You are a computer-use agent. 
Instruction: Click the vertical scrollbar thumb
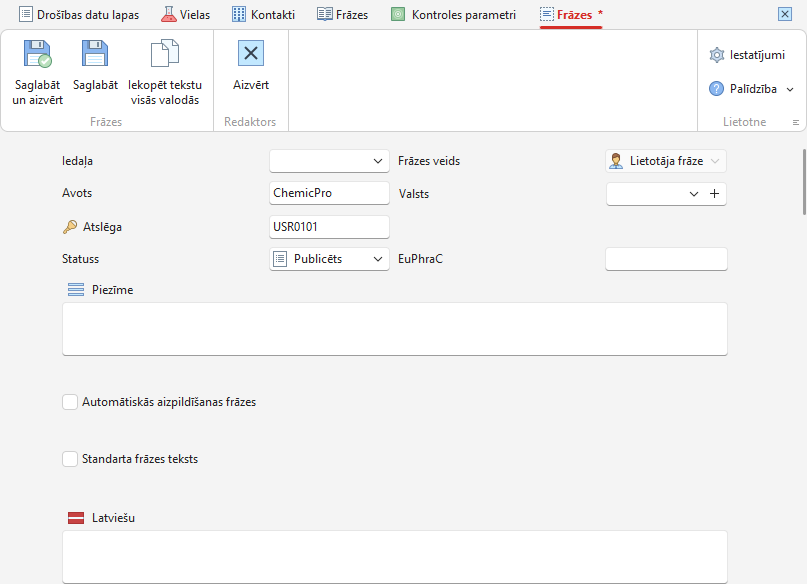[804, 182]
